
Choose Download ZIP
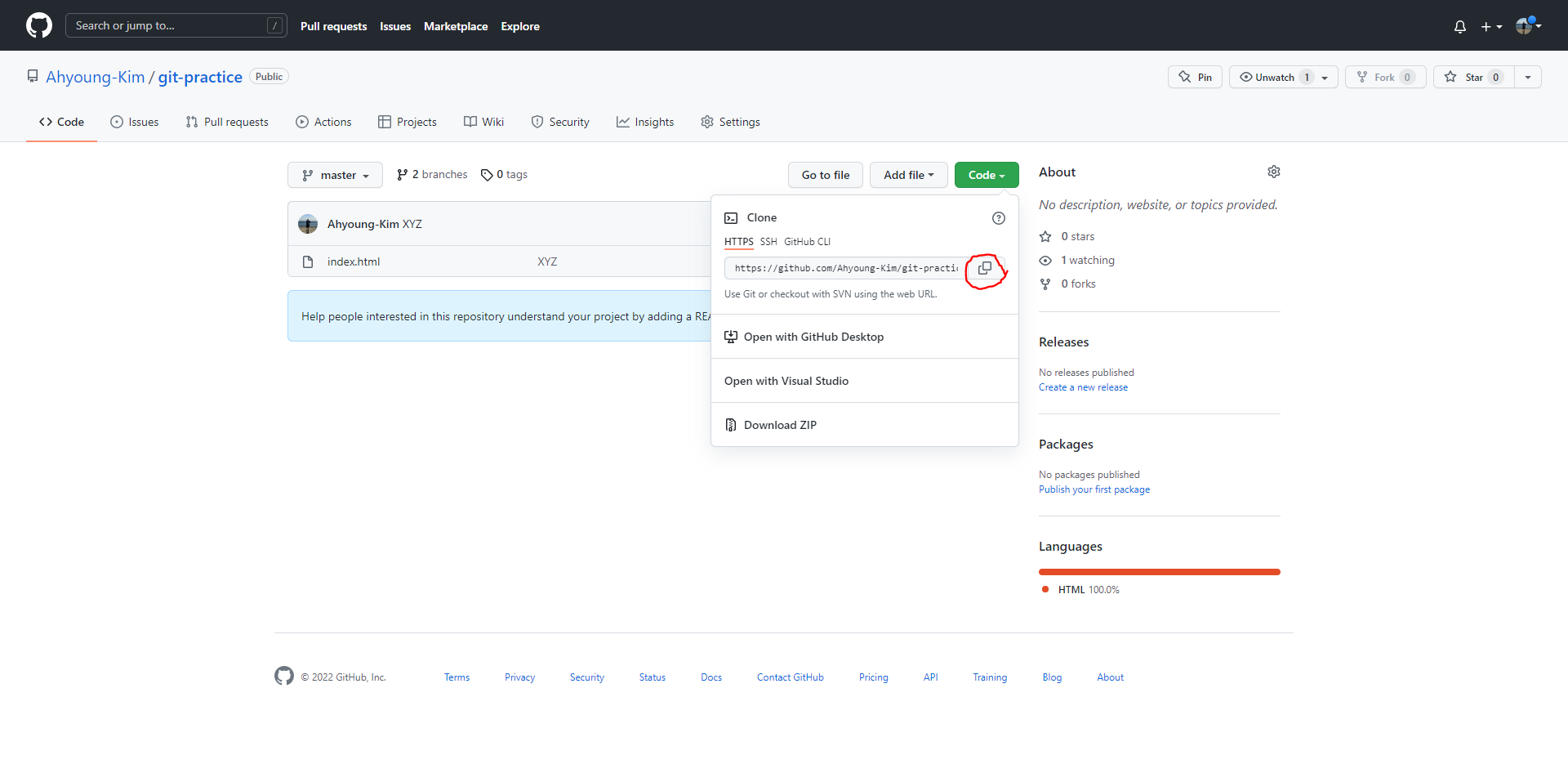[x=865, y=425]
